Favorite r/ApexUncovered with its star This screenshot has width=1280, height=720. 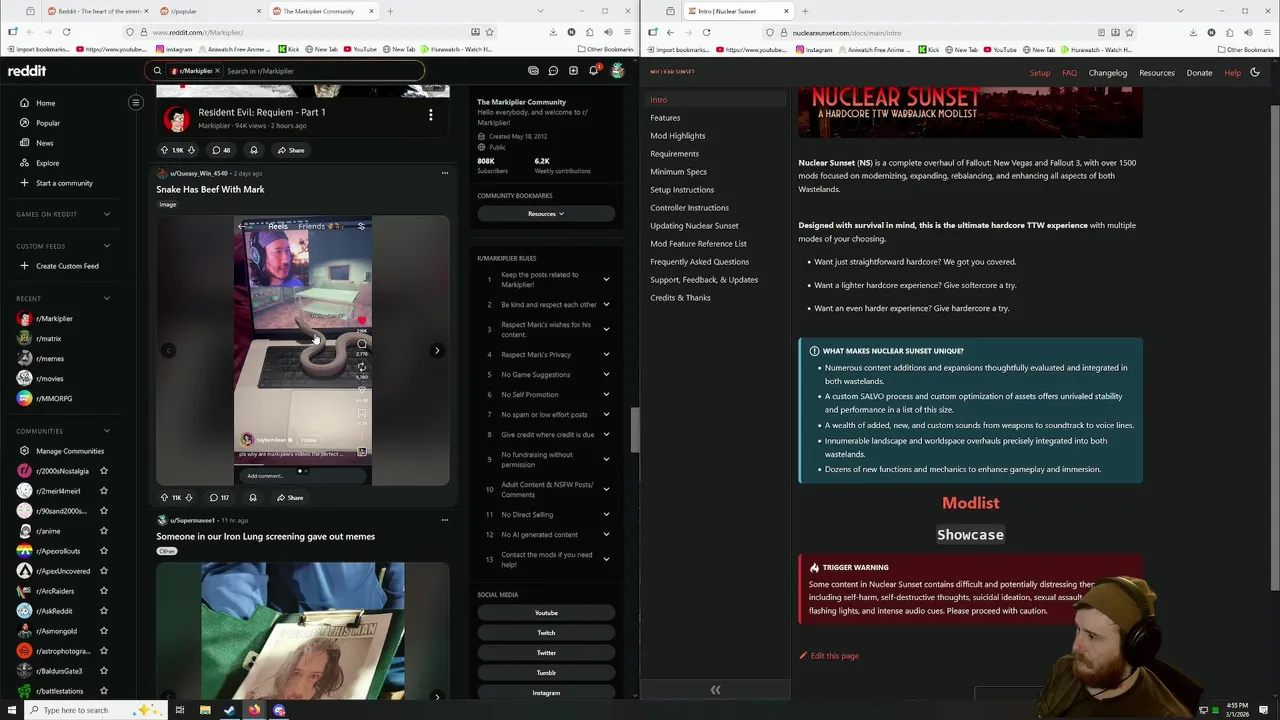point(103,571)
